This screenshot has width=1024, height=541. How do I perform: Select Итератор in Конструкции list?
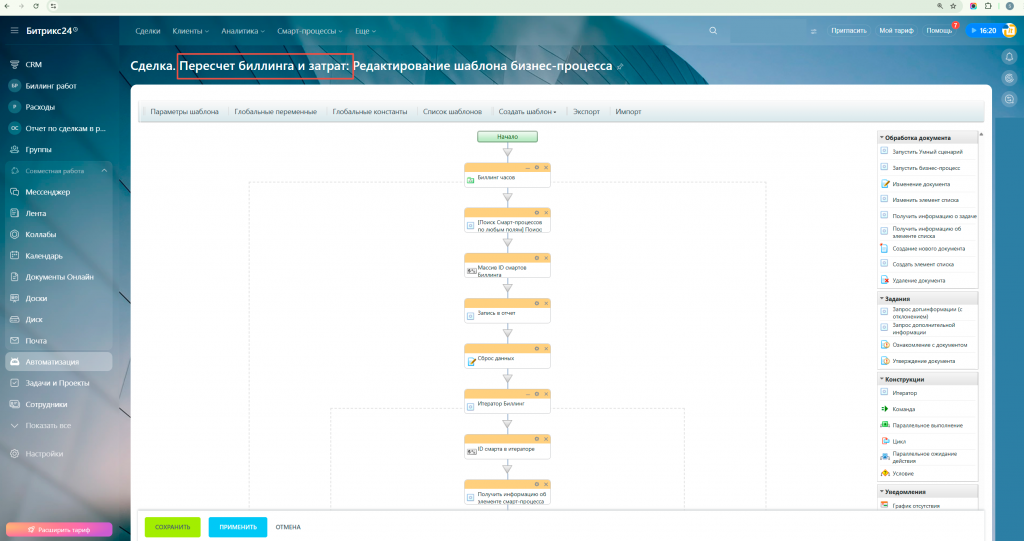[904, 393]
